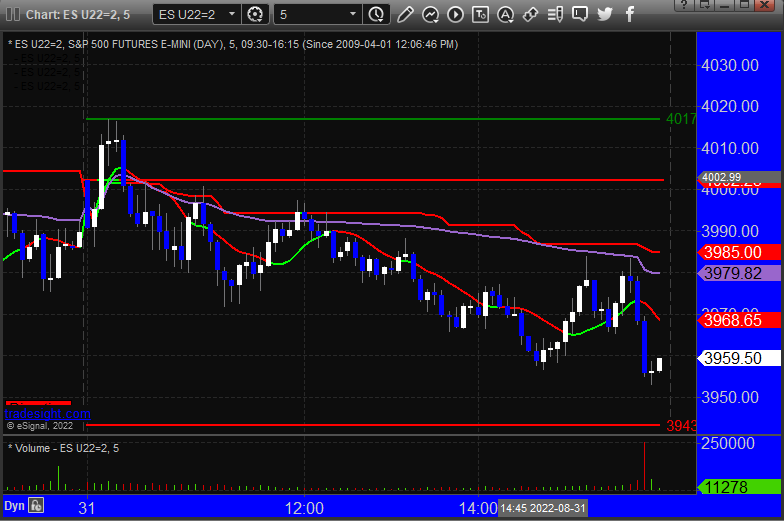The width and height of the screenshot is (784, 521).
Task: Click the red 3943 level label
Action: point(681,426)
